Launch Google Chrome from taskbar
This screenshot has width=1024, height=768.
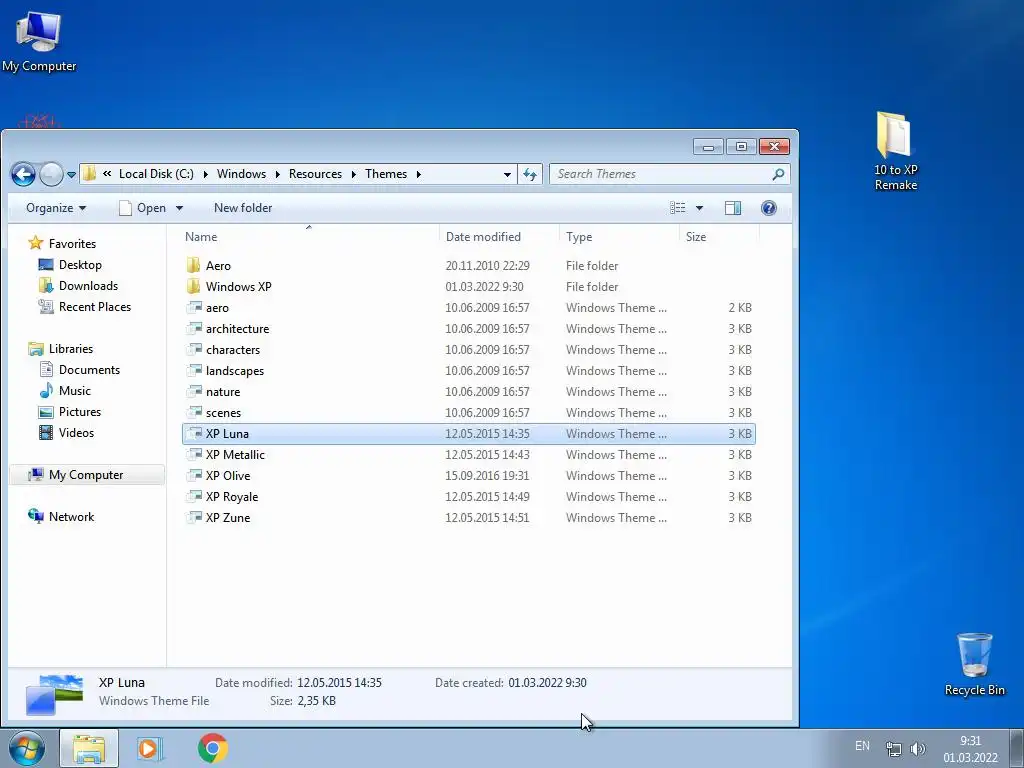(x=213, y=748)
